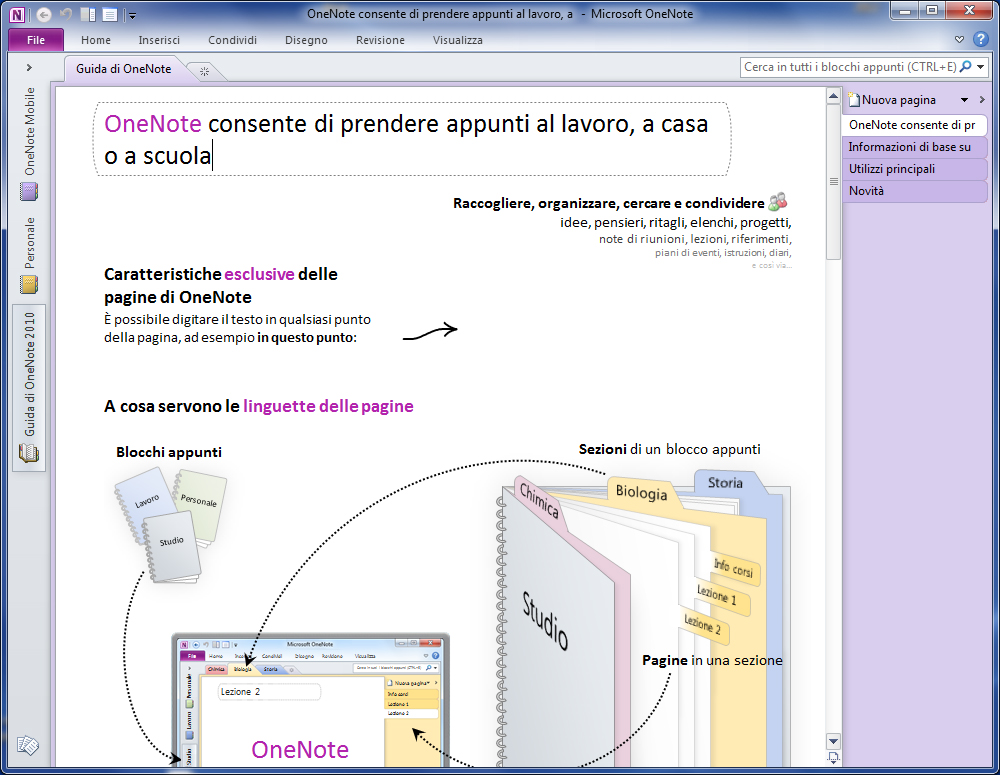
Task: Open the File menu tab
Action: (x=36, y=40)
